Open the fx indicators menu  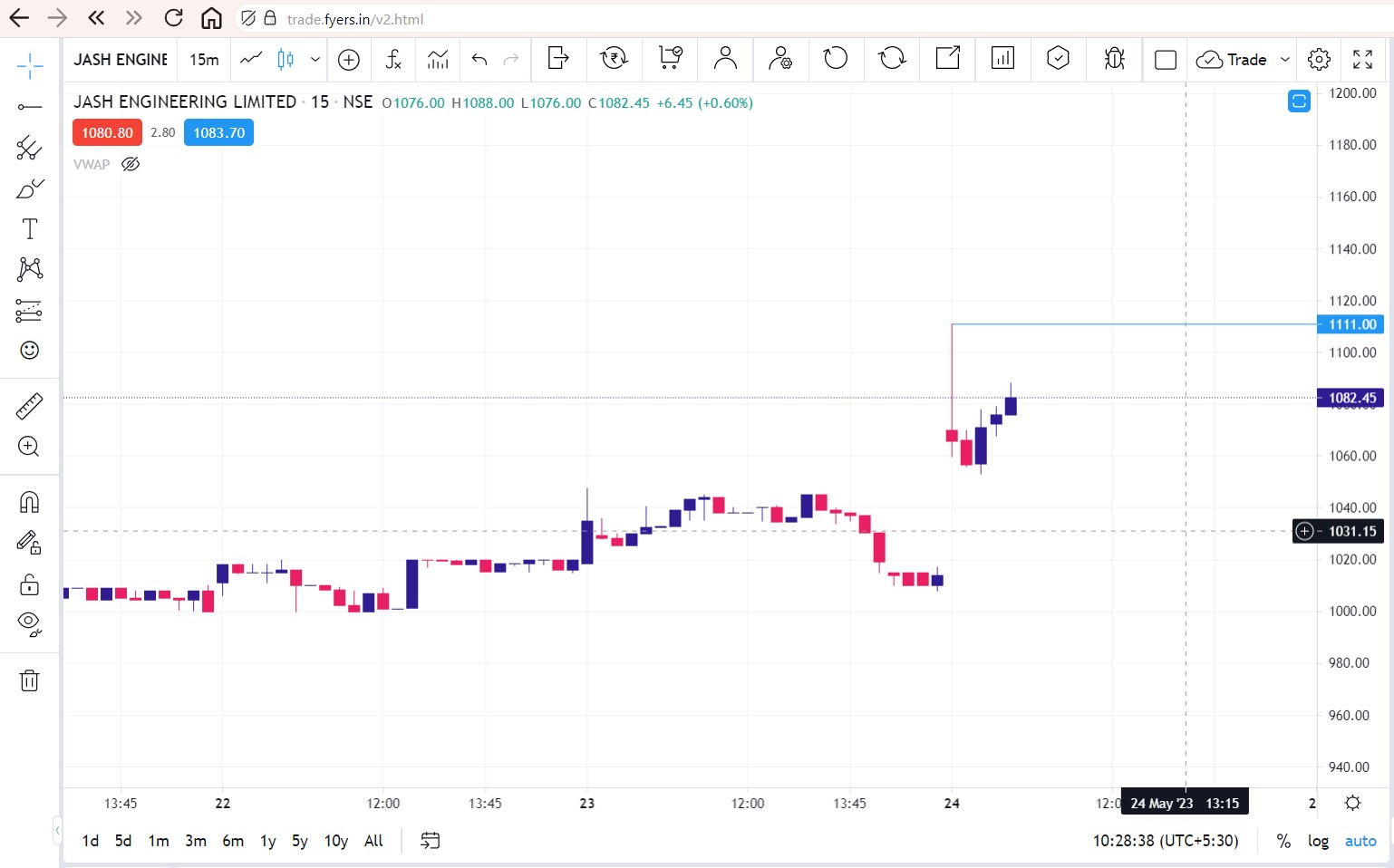[393, 60]
